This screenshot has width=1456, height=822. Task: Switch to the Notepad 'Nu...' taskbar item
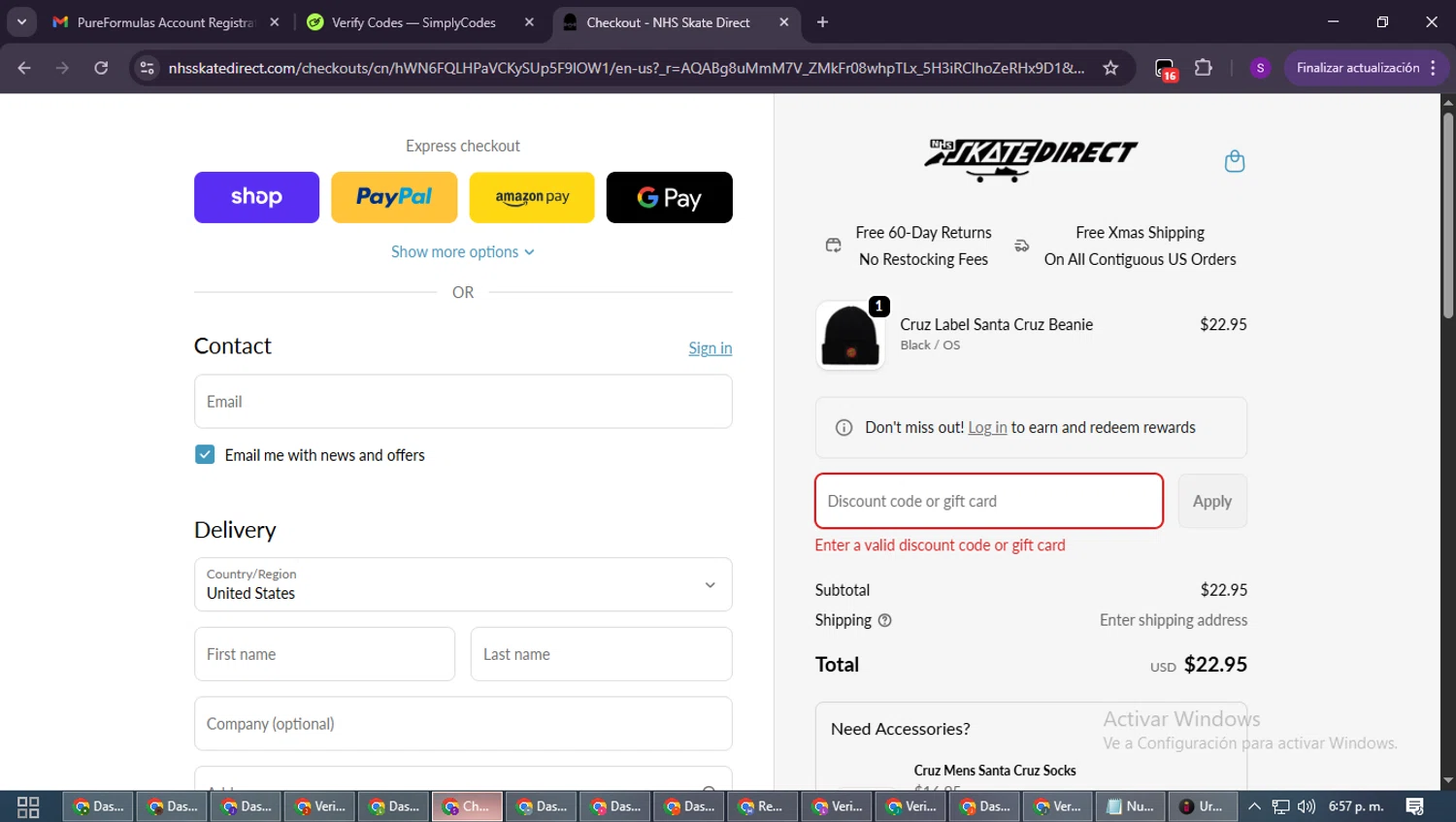1132,806
